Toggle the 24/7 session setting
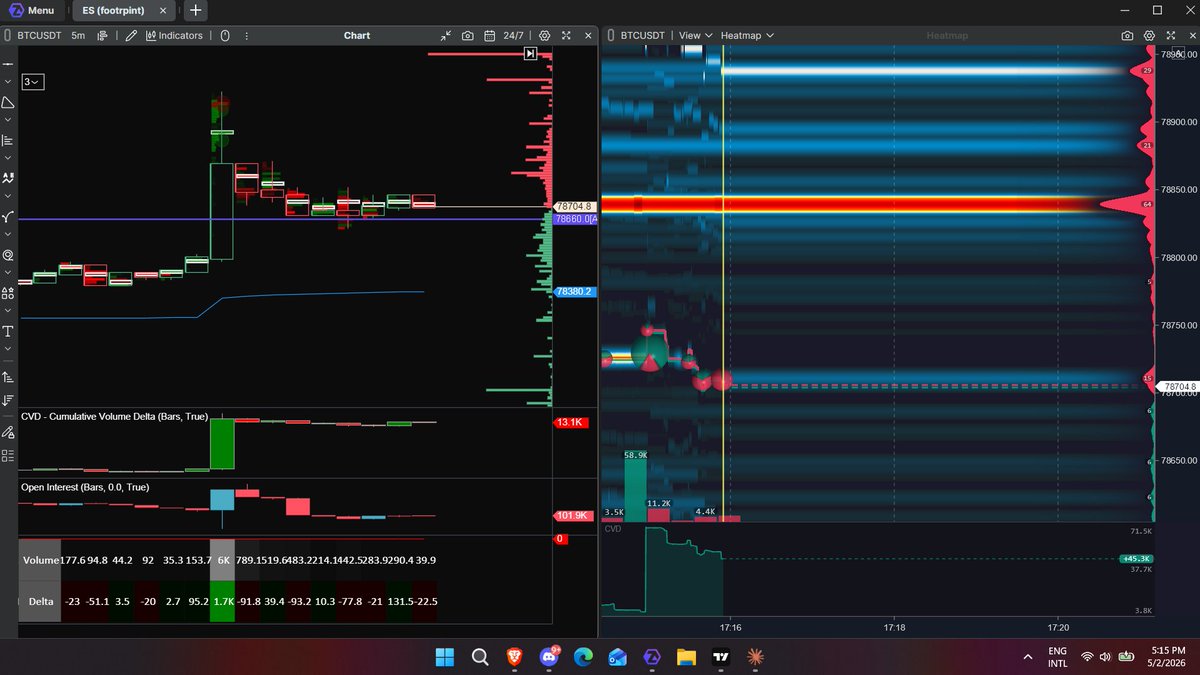 tap(513, 35)
